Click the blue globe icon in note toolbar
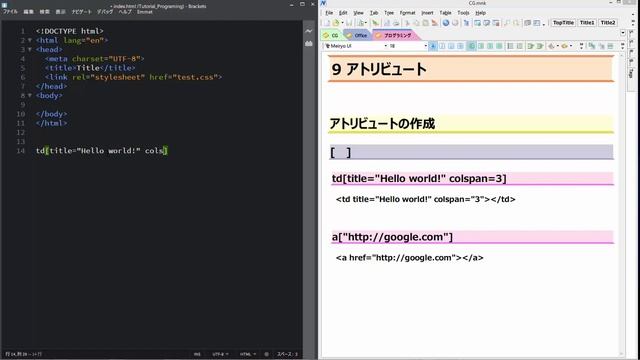 446,23
